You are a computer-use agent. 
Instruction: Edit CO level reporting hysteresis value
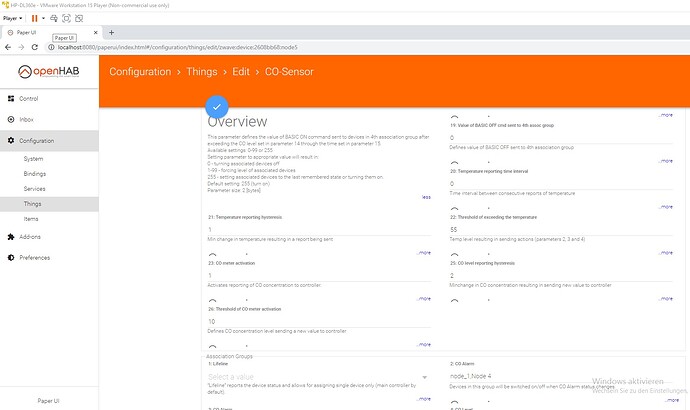coord(561,275)
